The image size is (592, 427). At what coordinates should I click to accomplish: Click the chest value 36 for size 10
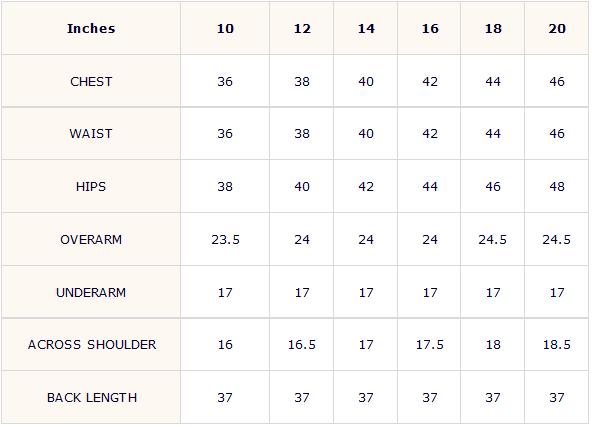225,81
